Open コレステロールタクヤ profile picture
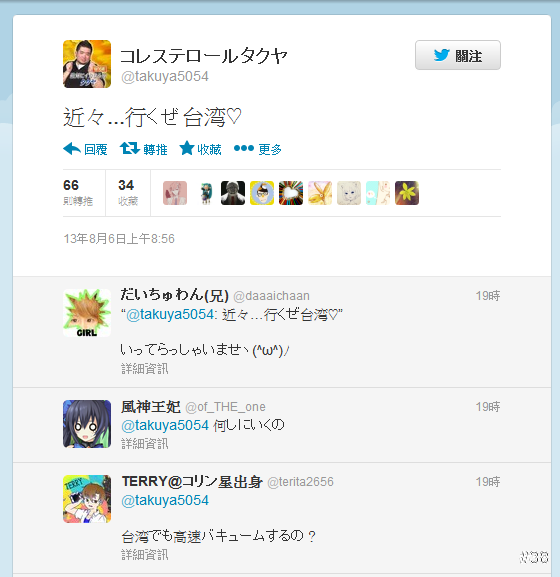 [x=87, y=64]
